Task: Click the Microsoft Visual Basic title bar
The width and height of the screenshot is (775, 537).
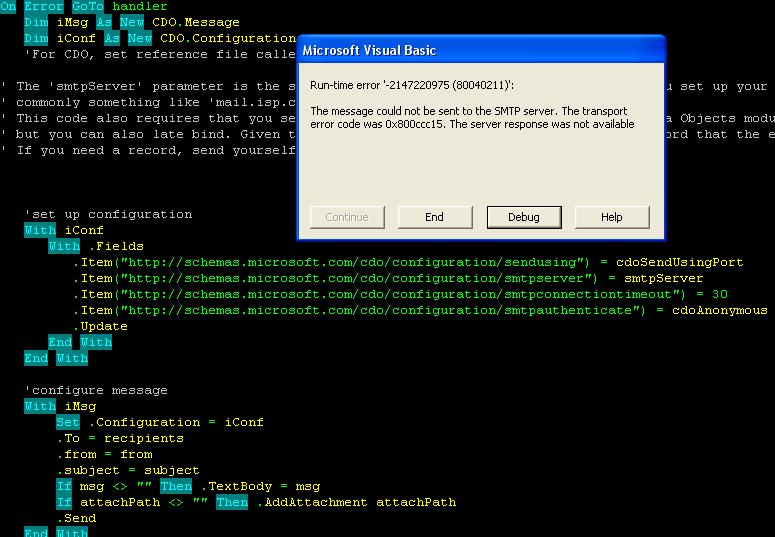Action: coord(481,50)
